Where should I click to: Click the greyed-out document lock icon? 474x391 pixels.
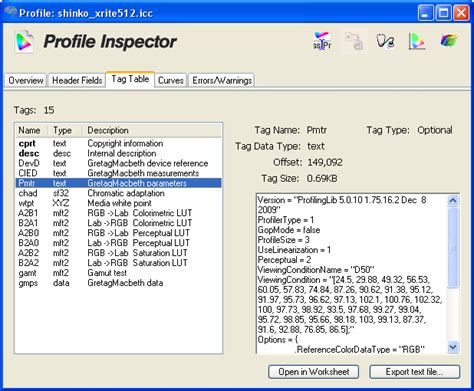point(353,41)
